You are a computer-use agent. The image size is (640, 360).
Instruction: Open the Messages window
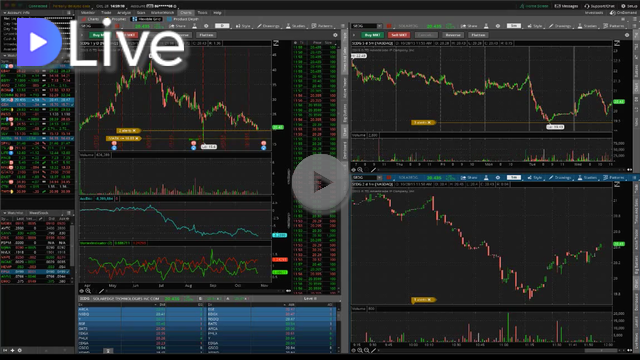567,6
